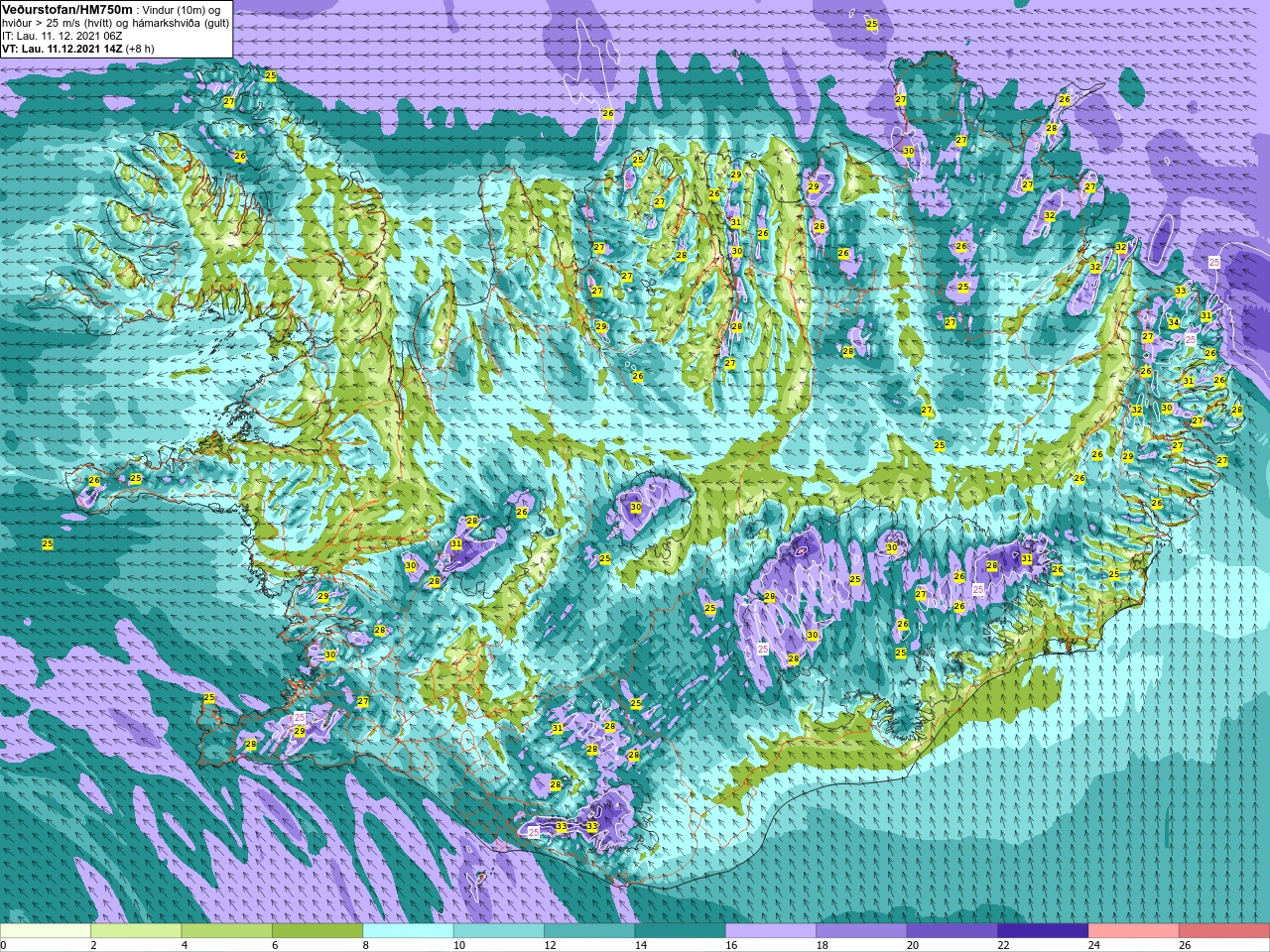Pick the light green 2–4 legend swatch
The height and width of the screenshot is (952, 1270).
136,931
